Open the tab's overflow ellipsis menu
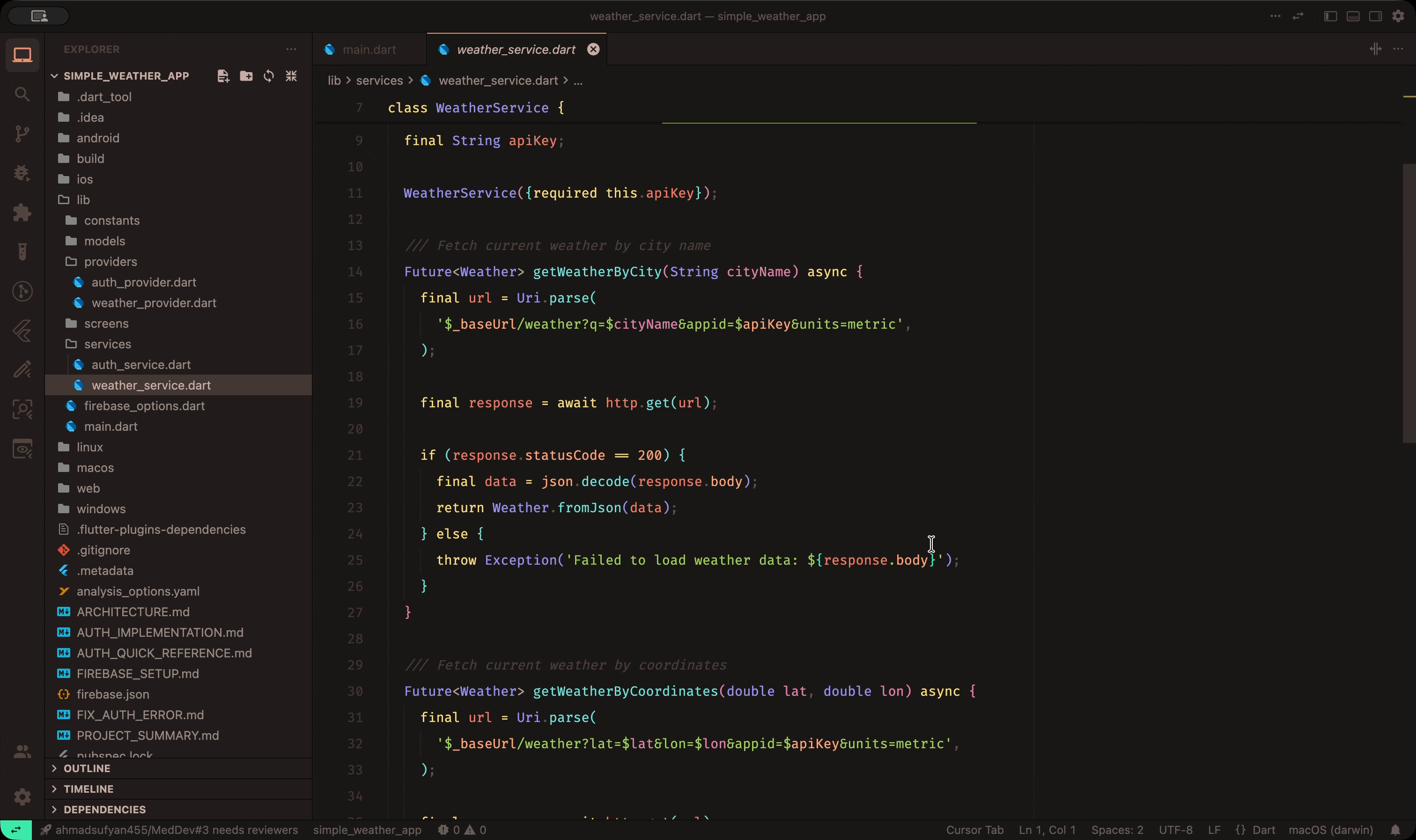This screenshot has width=1416, height=840. [x=1399, y=49]
